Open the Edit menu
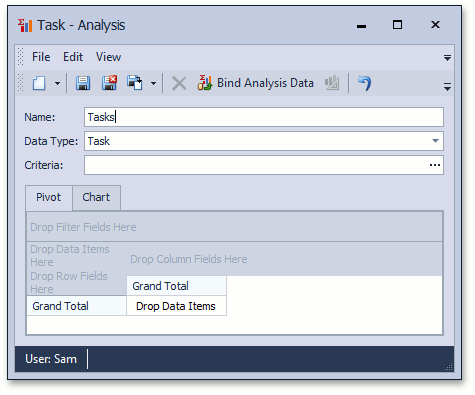 [x=73, y=57]
